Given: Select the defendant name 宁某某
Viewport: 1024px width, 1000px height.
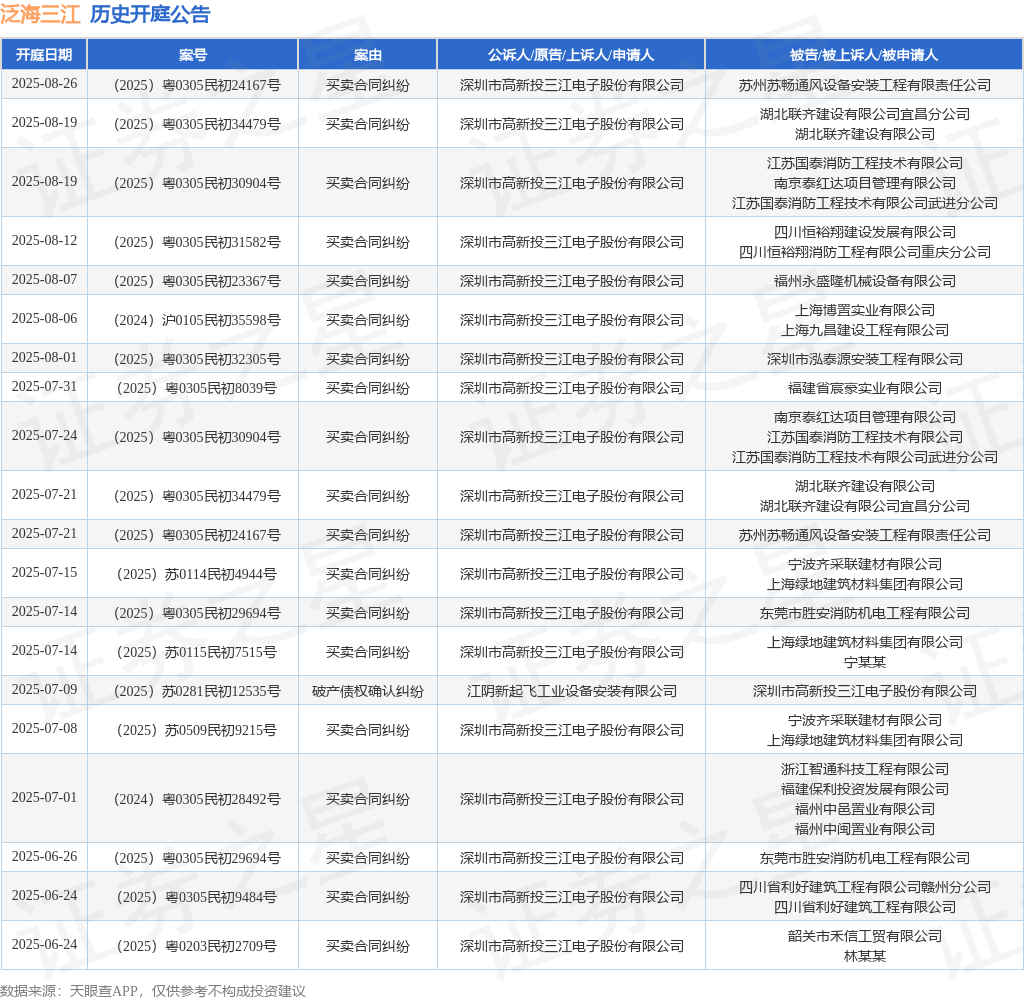Looking at the screenshot, I should [x=865, y=662].
